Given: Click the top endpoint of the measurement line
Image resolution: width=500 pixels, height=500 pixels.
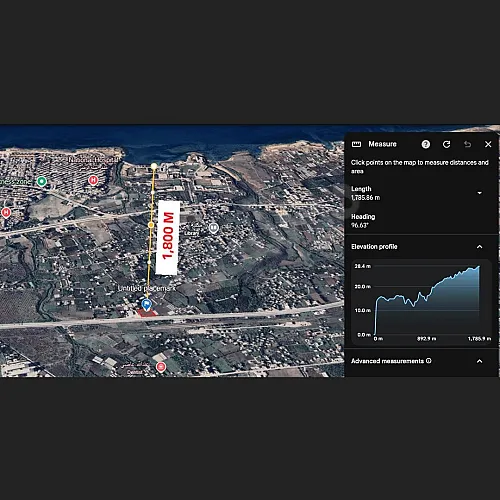Looking at the screenshot, I should point(154,166).
